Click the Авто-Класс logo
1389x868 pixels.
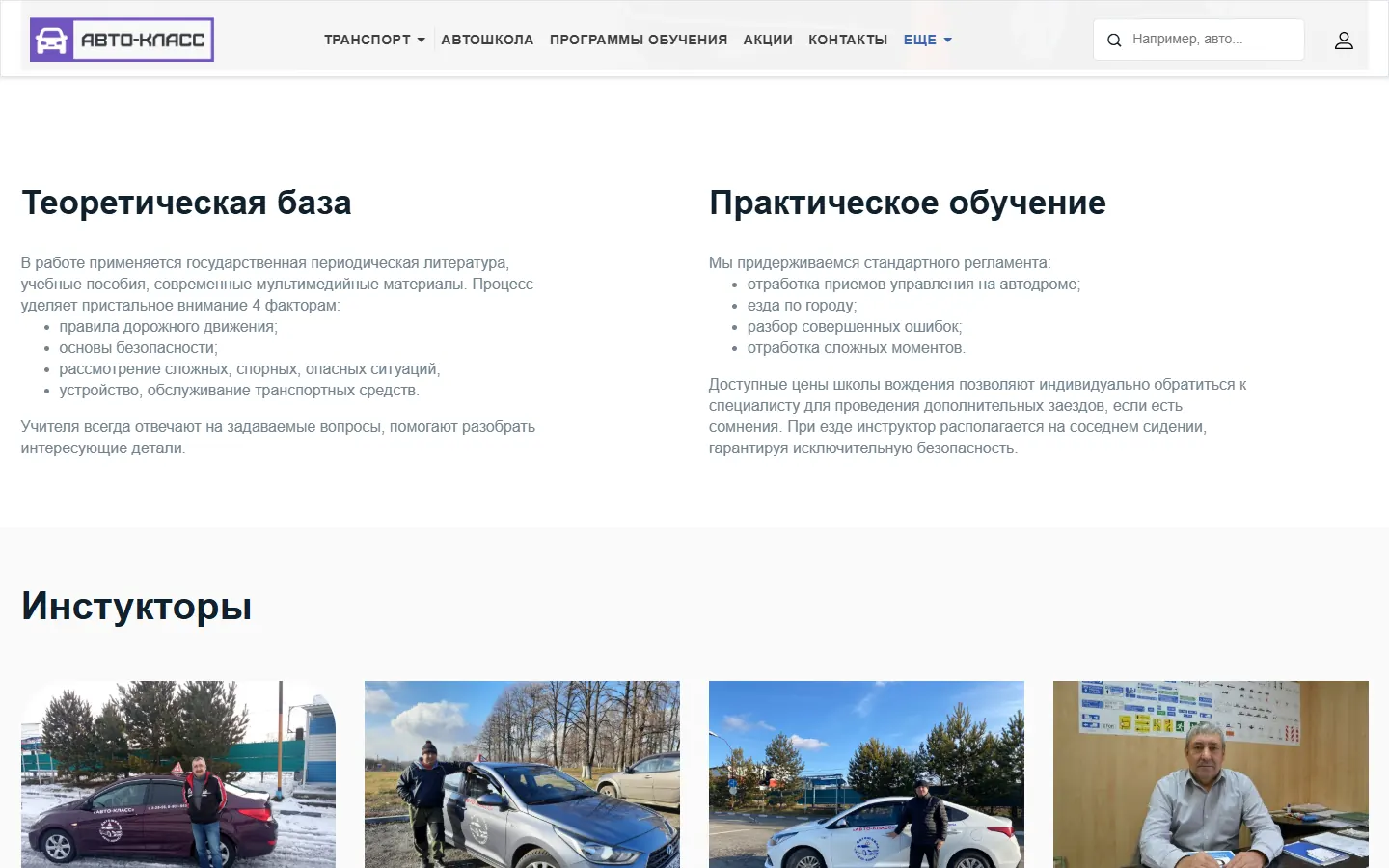click(x=122, y=40)
